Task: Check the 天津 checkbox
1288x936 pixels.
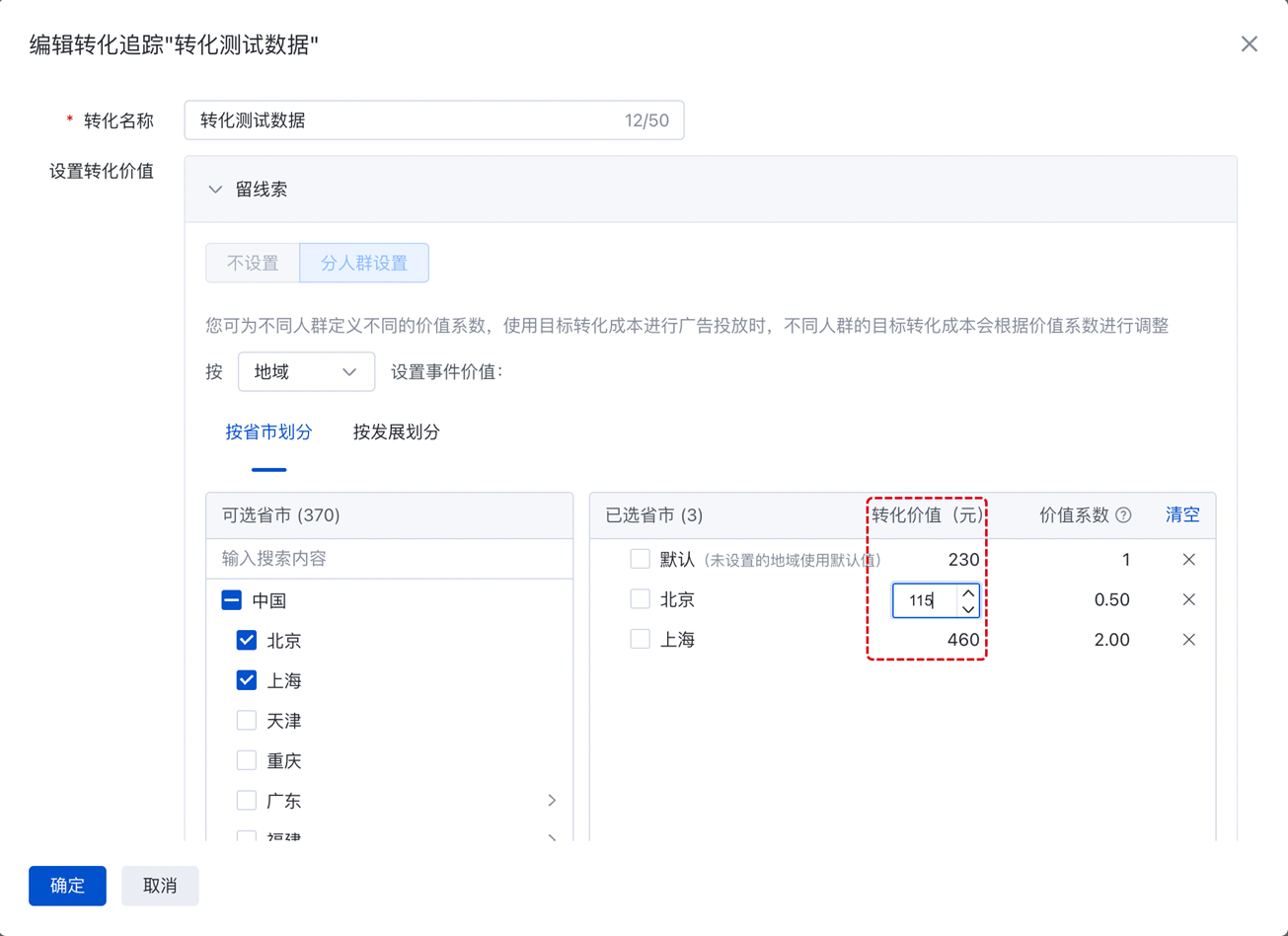Action: point(247,721)
